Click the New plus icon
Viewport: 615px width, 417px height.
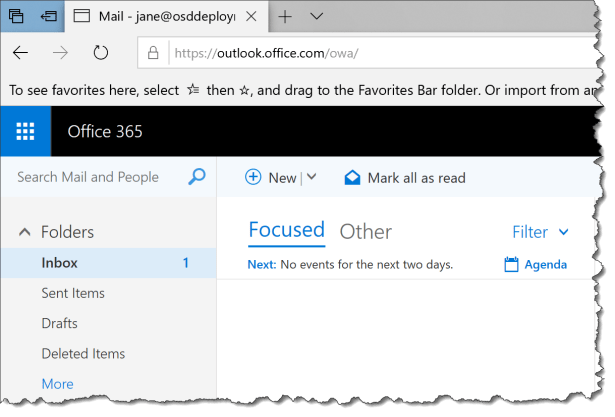pos(253,178)
